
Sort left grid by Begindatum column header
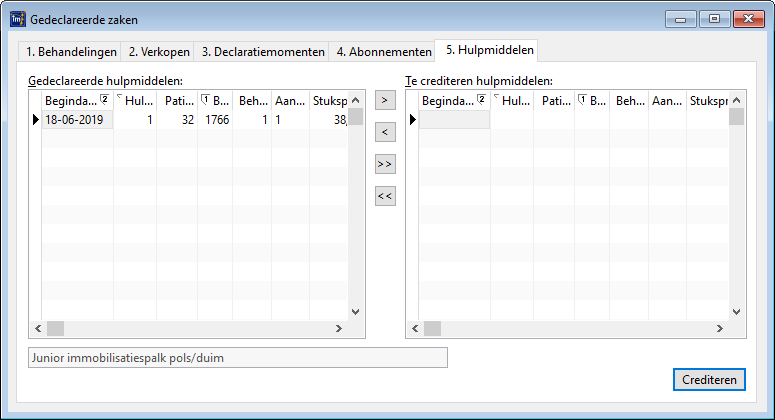pos(70,101)
